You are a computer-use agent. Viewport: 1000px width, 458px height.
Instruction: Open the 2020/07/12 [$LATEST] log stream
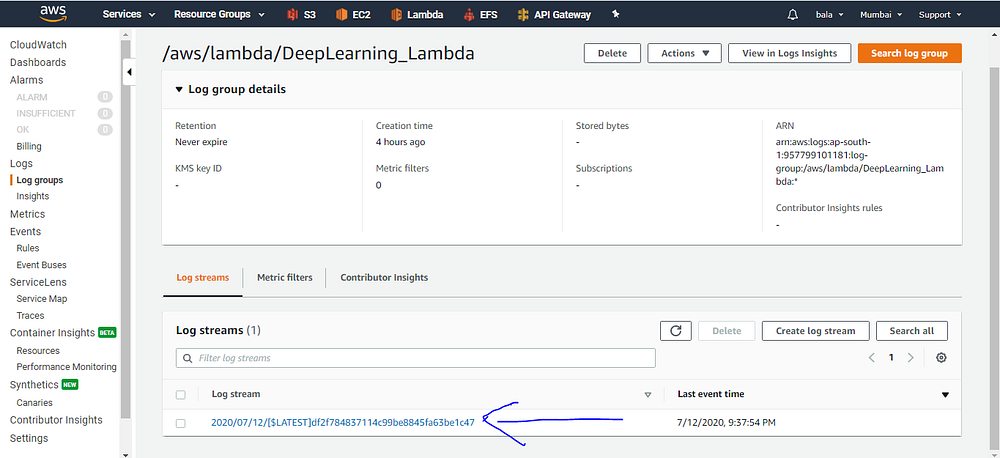343,422
